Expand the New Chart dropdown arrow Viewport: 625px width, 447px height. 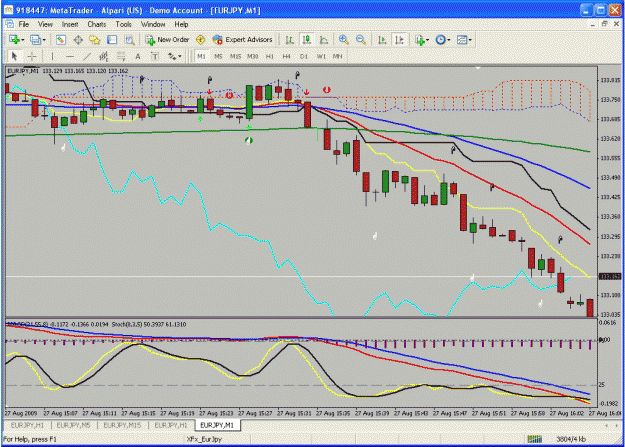point(23,40)
